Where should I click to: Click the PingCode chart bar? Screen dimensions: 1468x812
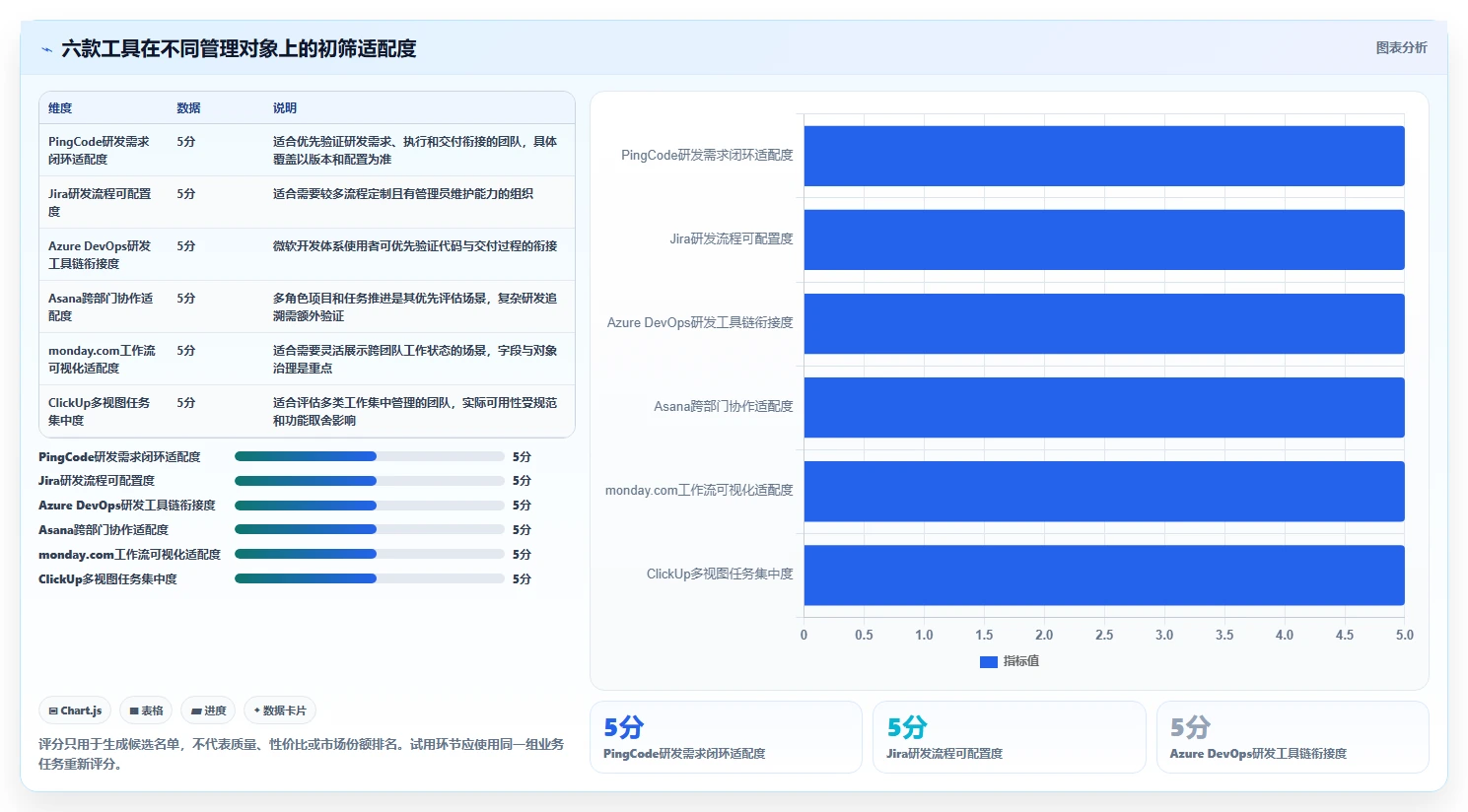1104,156
